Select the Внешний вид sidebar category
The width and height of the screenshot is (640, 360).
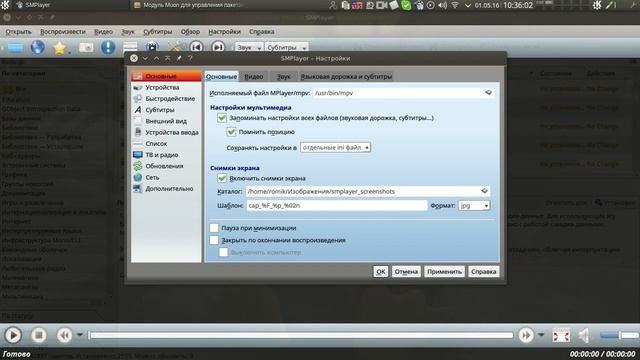[167, 121]
